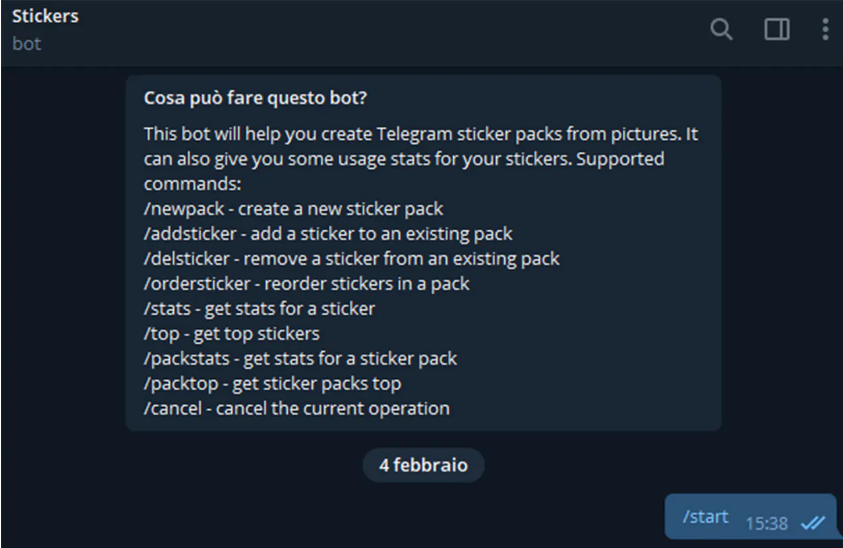Click the bot status label under Stickers
This screenshot has height=548, width=843.
27,44
